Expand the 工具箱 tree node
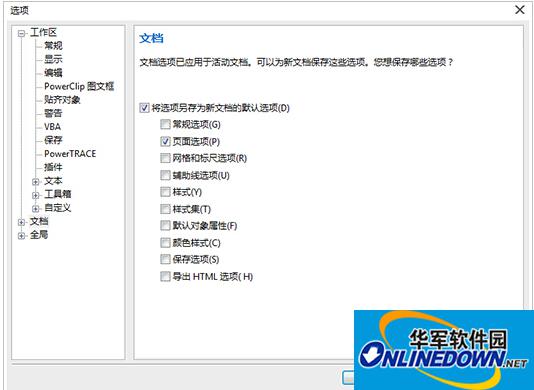 coord(36,195)
